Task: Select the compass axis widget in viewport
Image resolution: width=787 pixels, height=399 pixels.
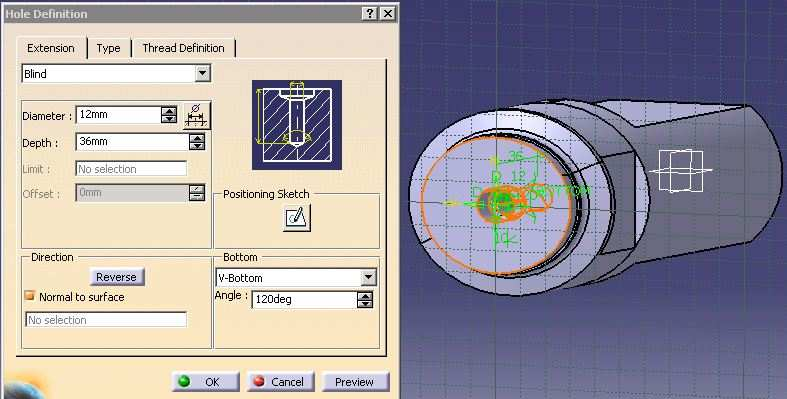Action: pos(681,171)
